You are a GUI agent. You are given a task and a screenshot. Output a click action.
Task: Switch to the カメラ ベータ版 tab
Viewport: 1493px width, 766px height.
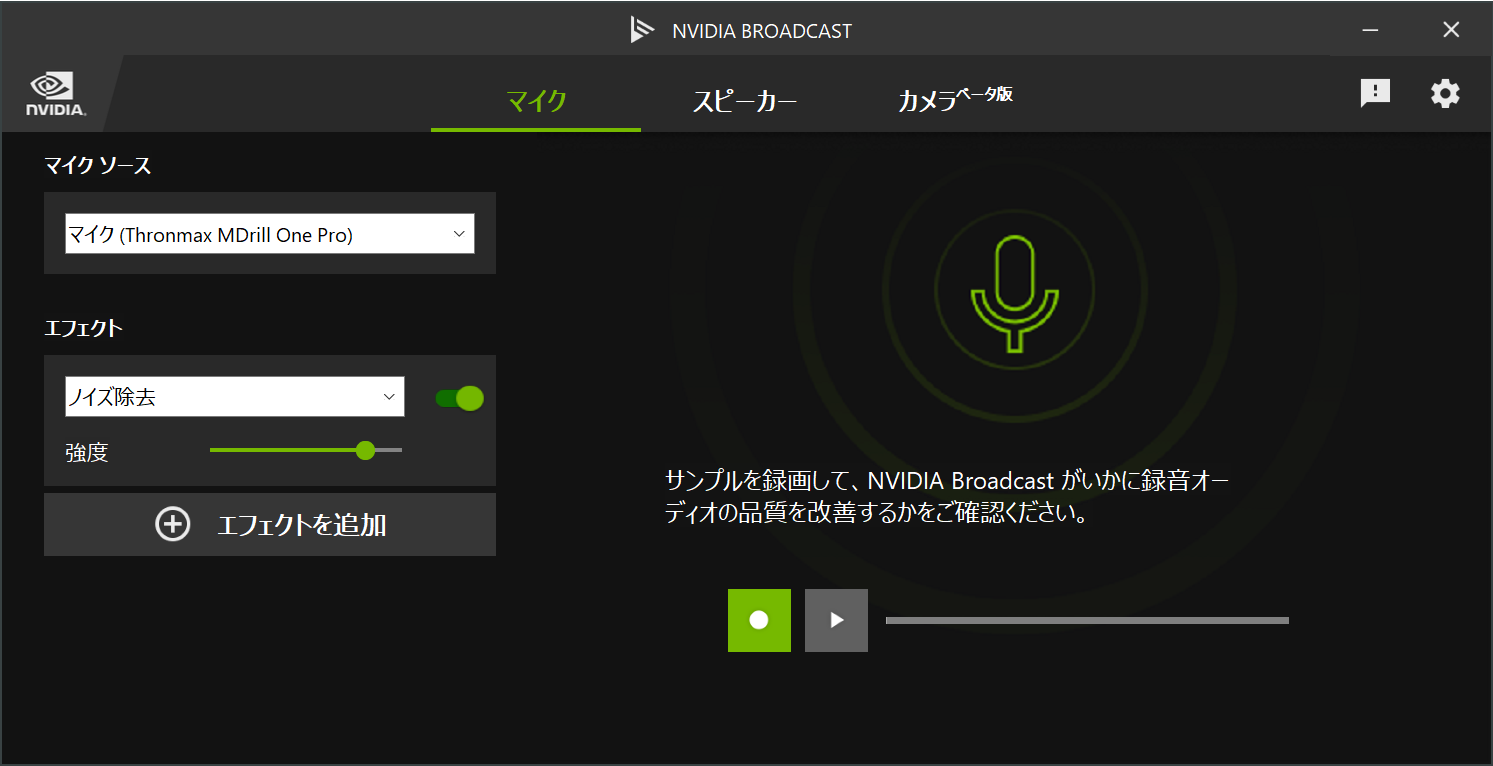(955, 99)
